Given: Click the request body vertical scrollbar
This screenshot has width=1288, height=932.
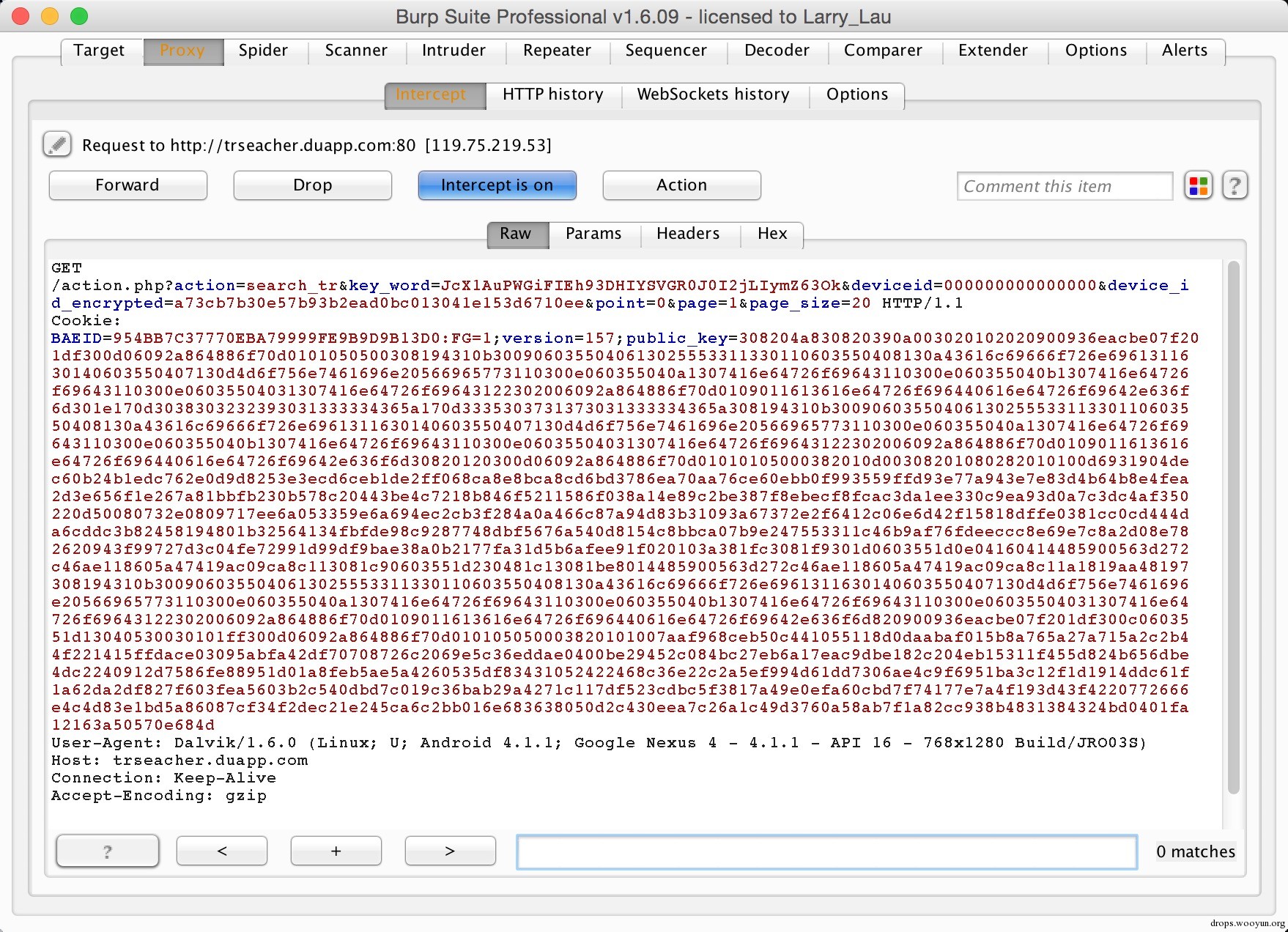Looking at the screenshot, I should 1233,528.
